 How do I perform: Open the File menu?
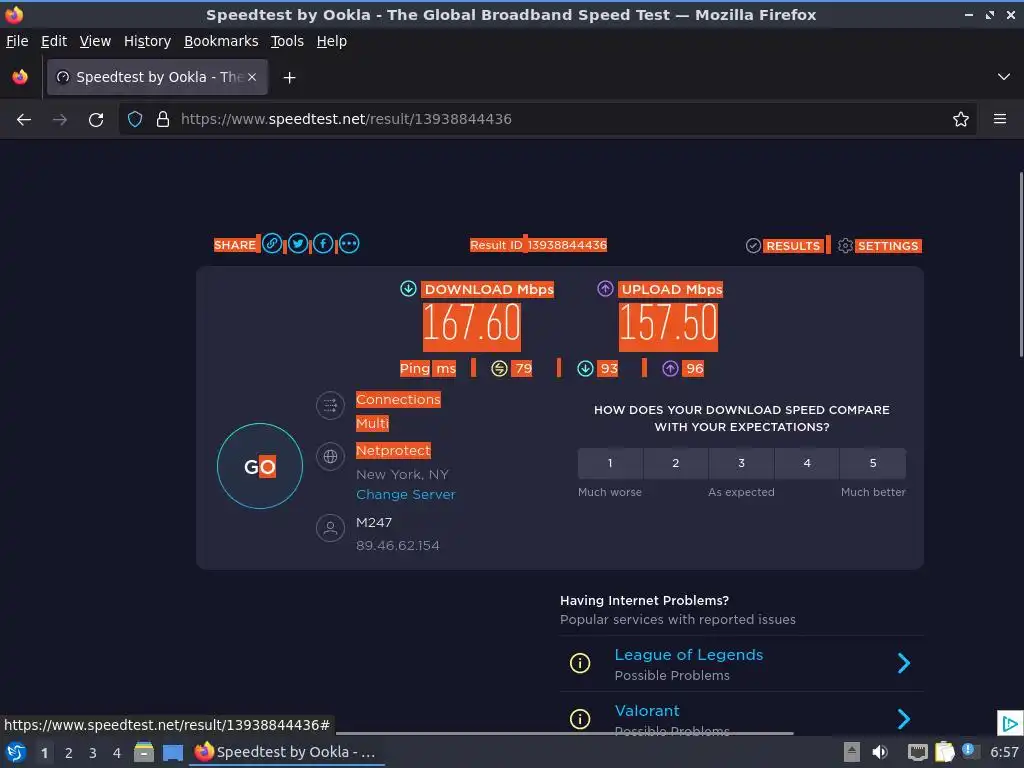[x=17, y=41]
